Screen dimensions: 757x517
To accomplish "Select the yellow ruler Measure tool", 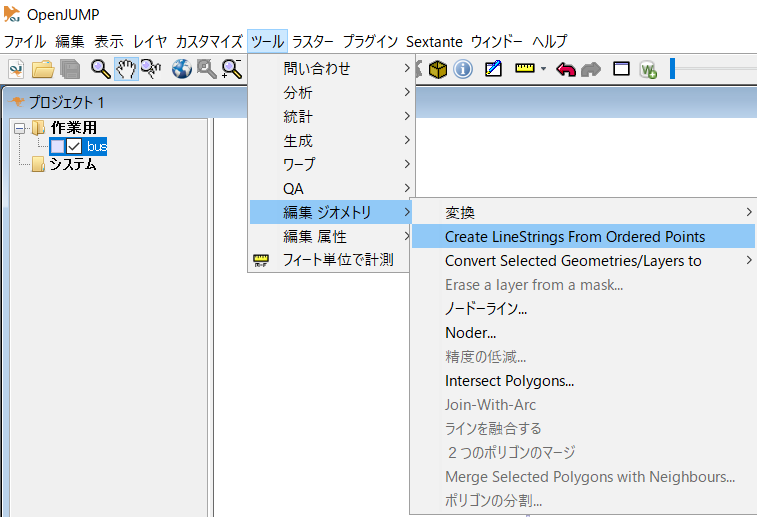I will 525,69.
